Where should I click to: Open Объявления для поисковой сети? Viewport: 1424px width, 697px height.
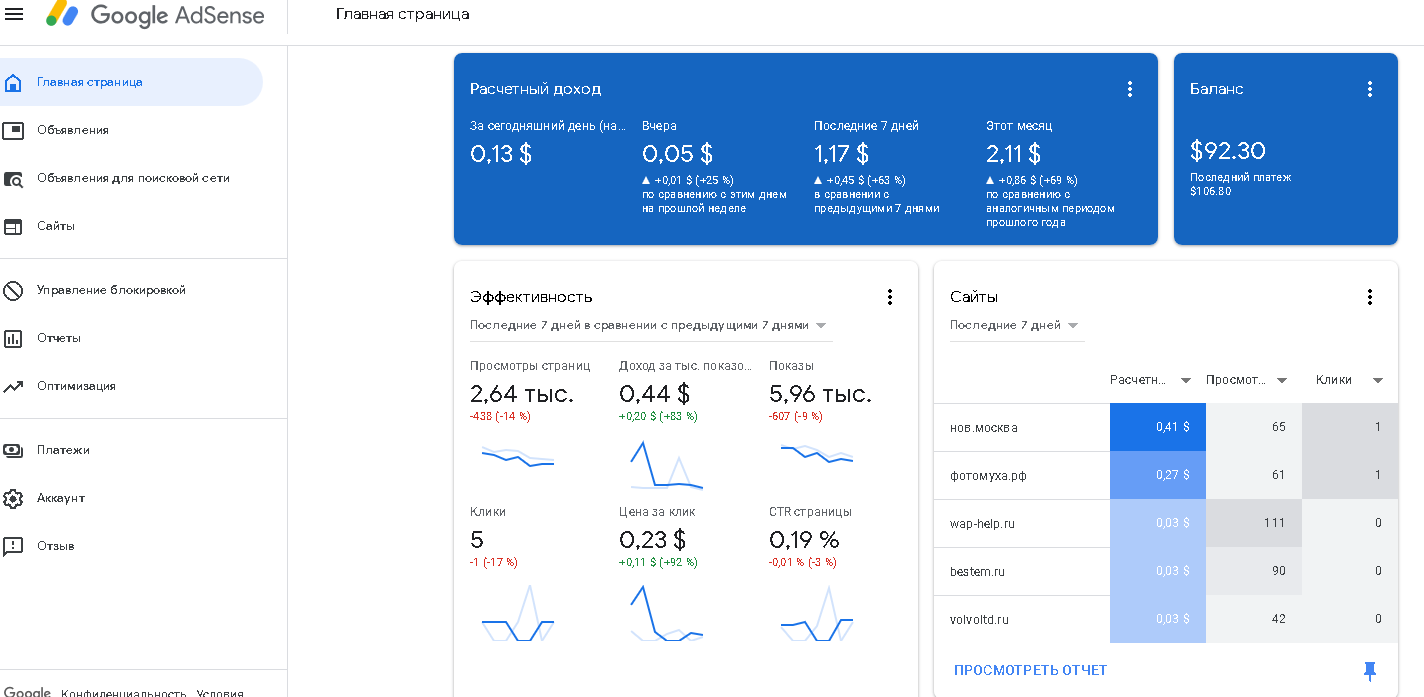[131, 178]
